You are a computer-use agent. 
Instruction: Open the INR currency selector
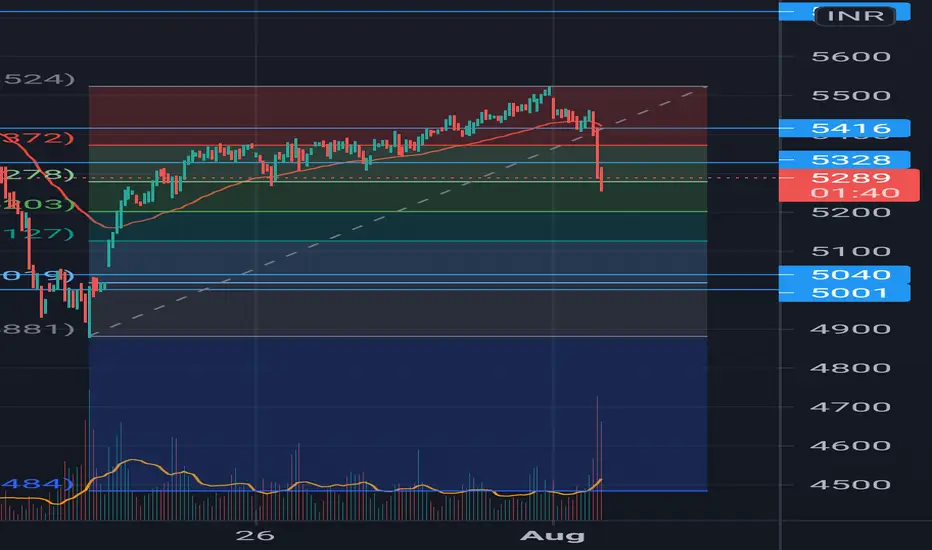click(x=855, y=15)
